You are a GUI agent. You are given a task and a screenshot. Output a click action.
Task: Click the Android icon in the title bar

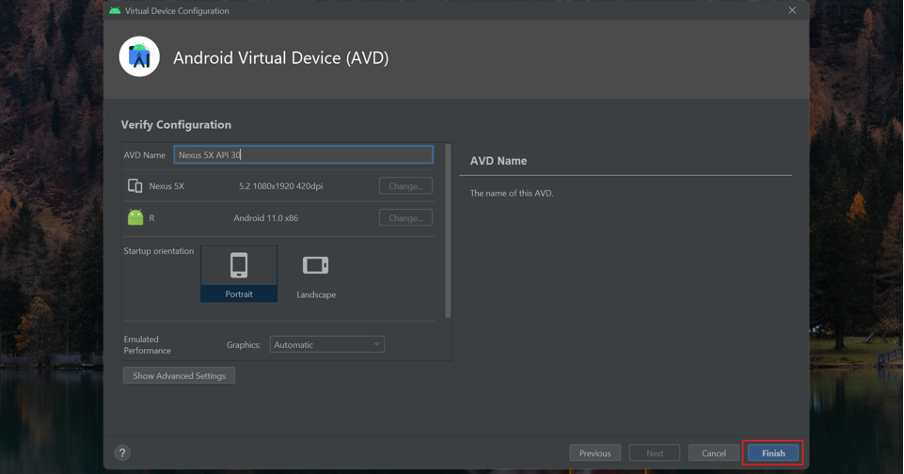point(115,10)
